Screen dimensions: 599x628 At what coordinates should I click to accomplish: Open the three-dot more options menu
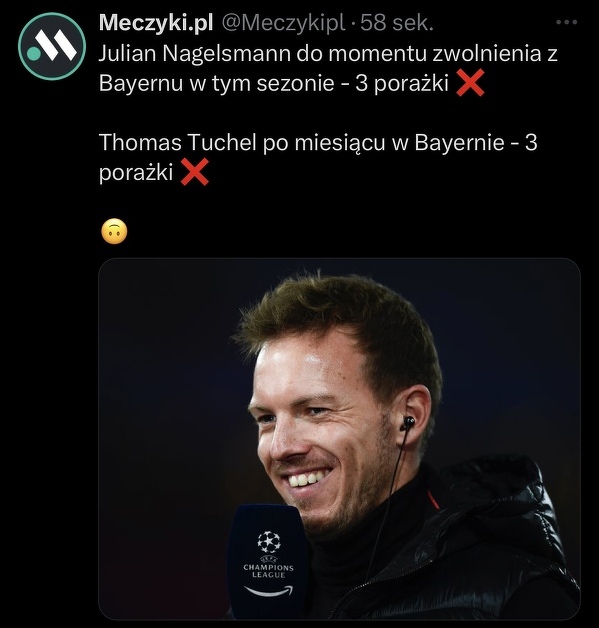567,23
